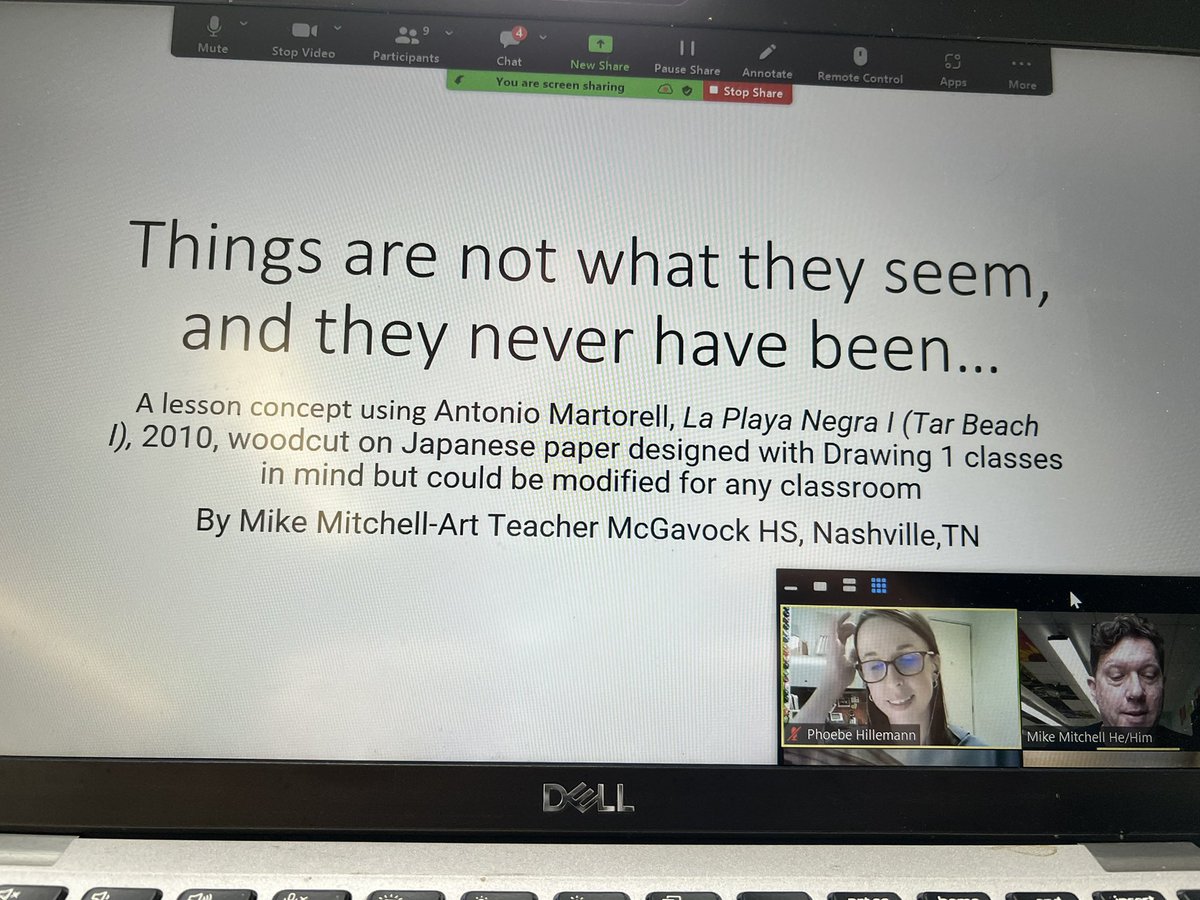The image size is (1200, 900).
Task: Switch video panel to stacked two-video view
Action: tap(849, 586)
